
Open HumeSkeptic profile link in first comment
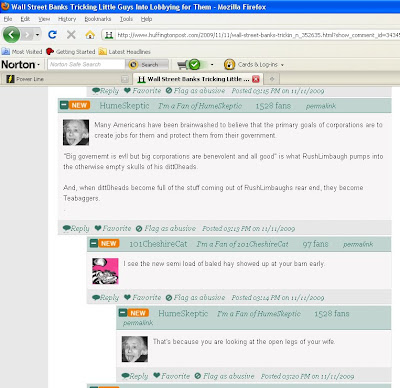click(x=124, y=106)
